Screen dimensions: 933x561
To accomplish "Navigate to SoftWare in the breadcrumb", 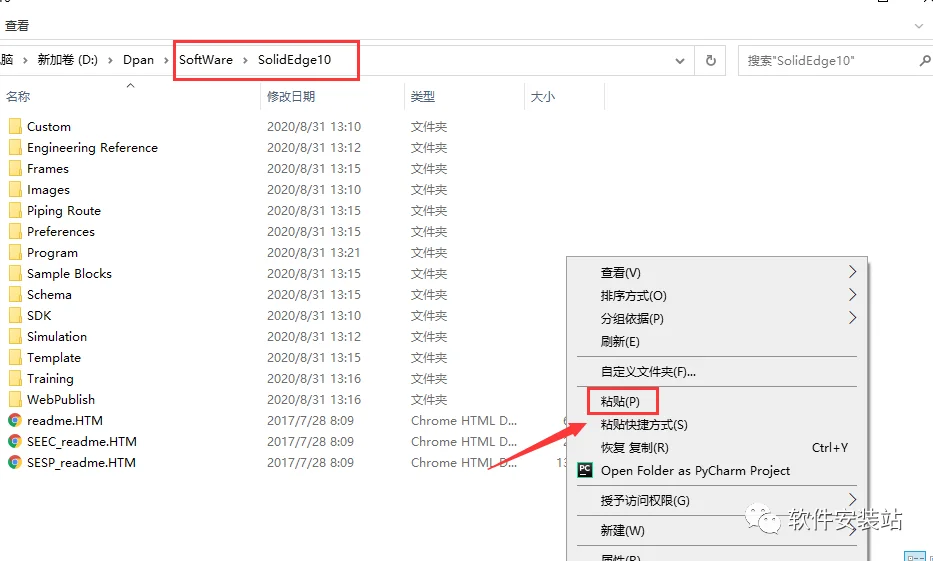I will [x=206, y=60].
